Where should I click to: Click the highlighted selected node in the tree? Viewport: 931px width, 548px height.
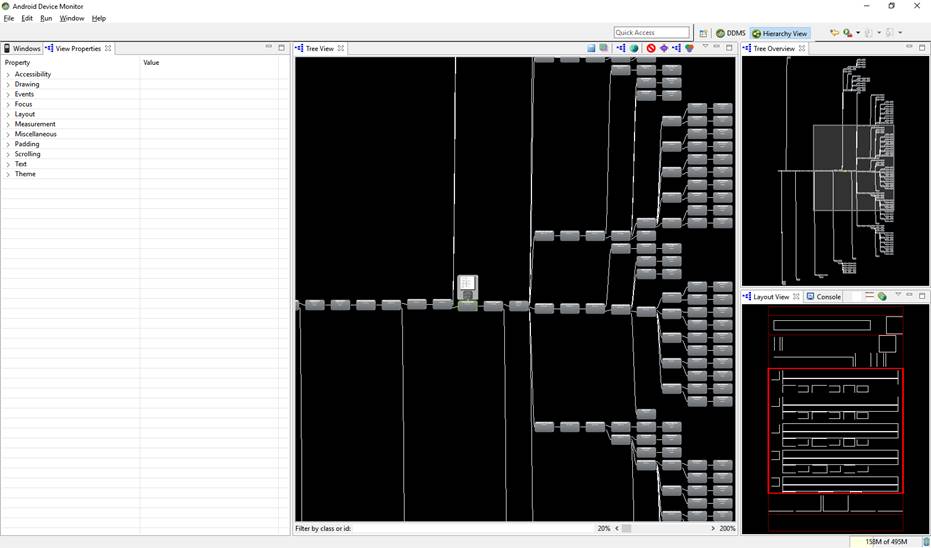pos(468,306)
